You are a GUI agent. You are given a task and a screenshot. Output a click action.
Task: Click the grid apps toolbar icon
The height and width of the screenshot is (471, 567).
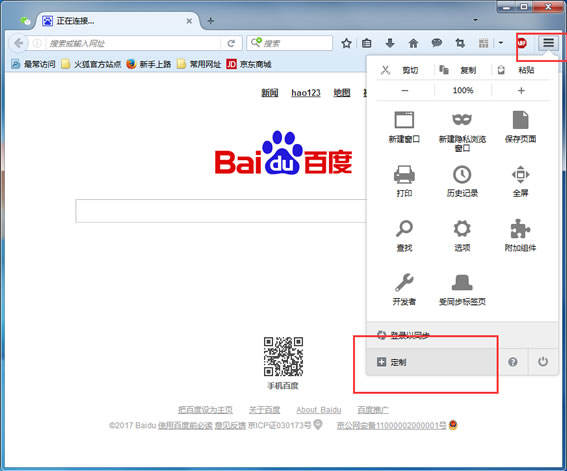[483, 43]
